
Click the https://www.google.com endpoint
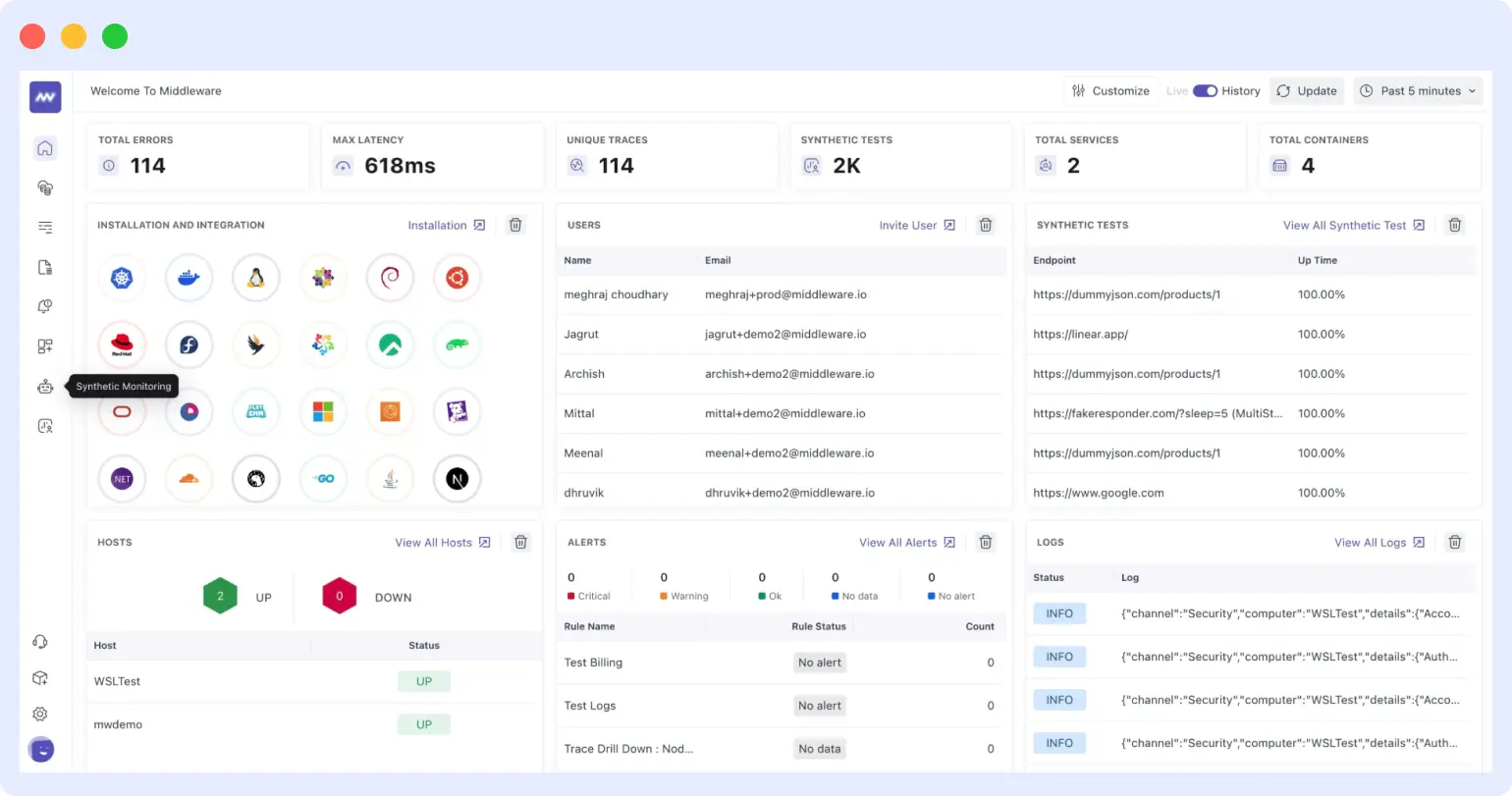(1098, 493)
